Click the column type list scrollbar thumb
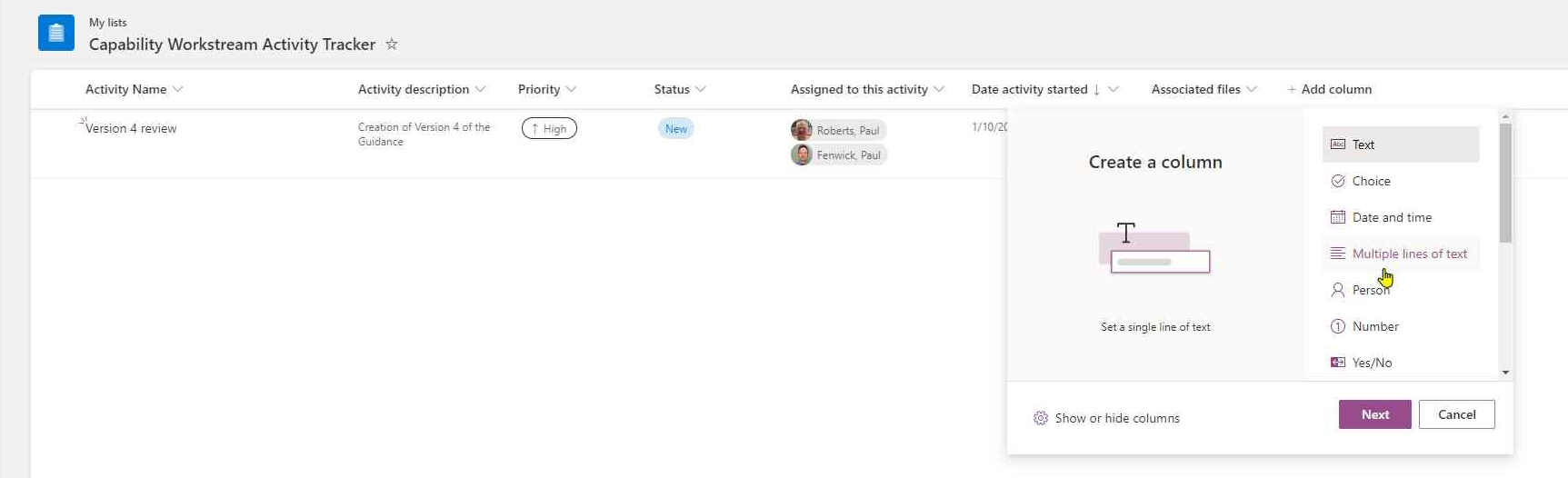 click(1505, 183)
